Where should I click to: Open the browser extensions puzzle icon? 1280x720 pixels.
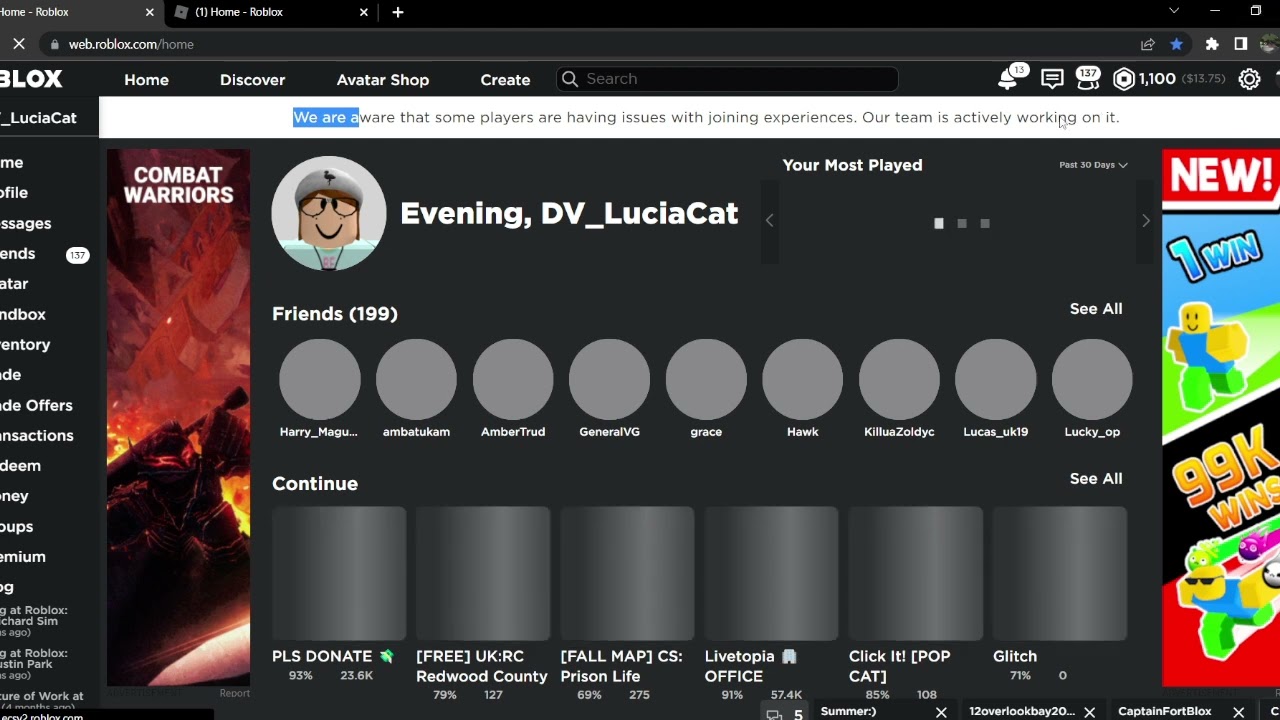point(1212,44)
